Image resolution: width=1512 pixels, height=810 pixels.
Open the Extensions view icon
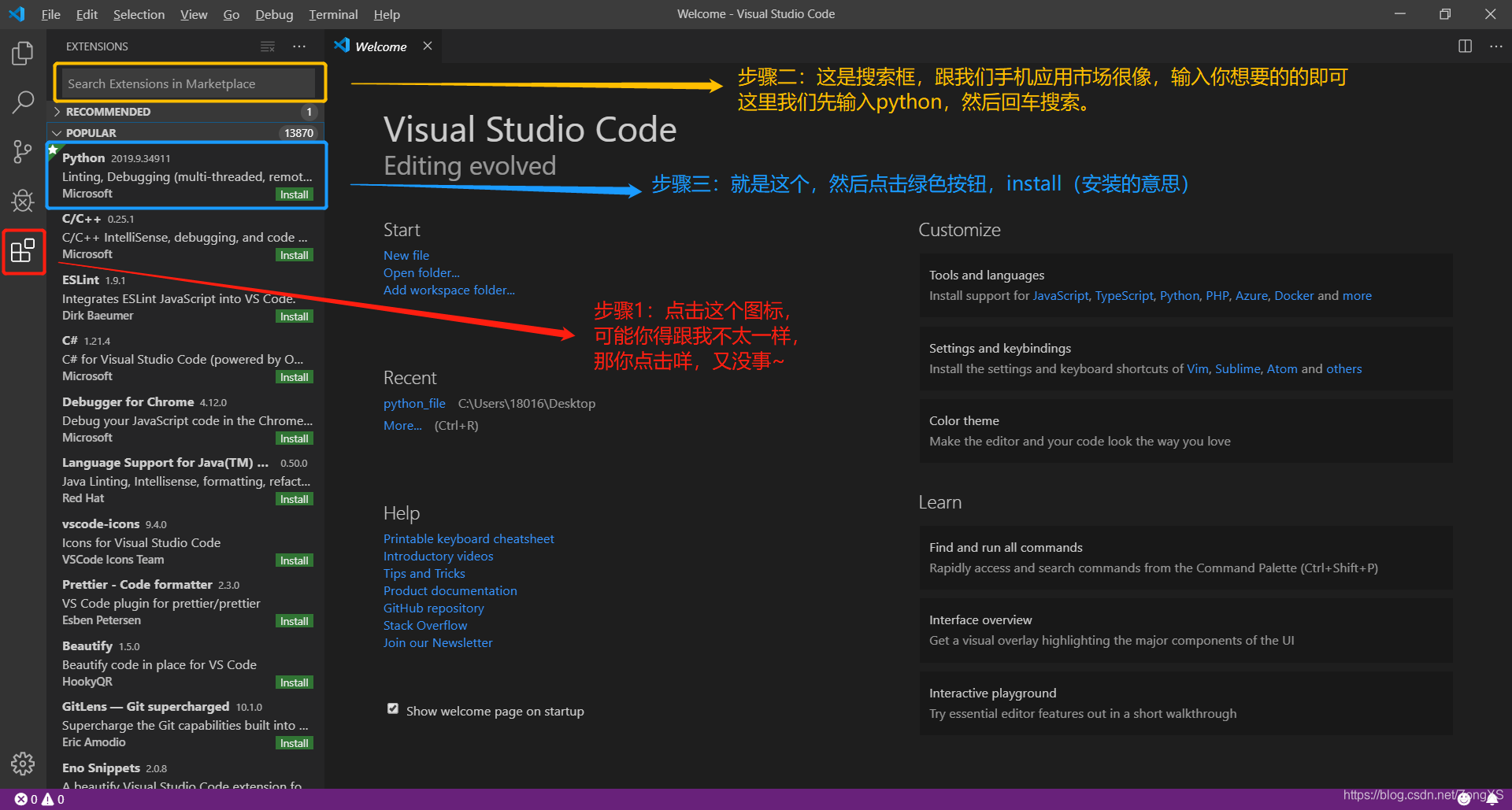23,251
